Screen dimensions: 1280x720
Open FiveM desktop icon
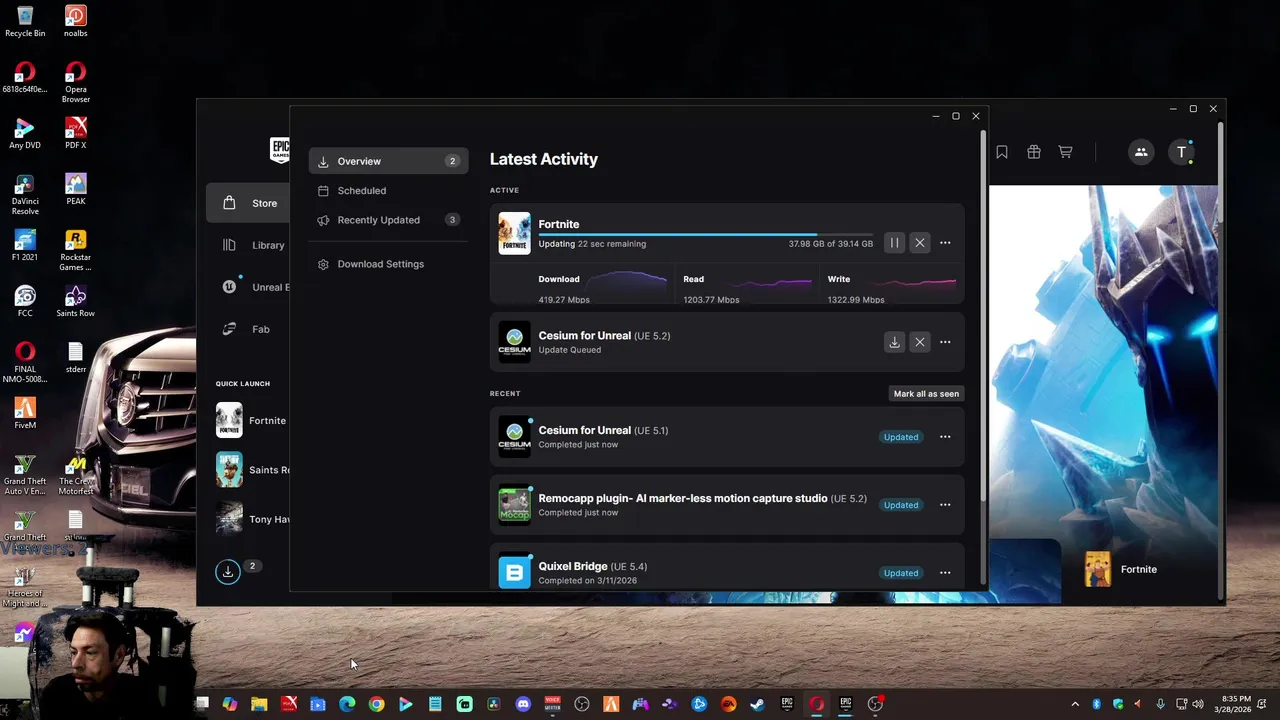pos(25,413)
